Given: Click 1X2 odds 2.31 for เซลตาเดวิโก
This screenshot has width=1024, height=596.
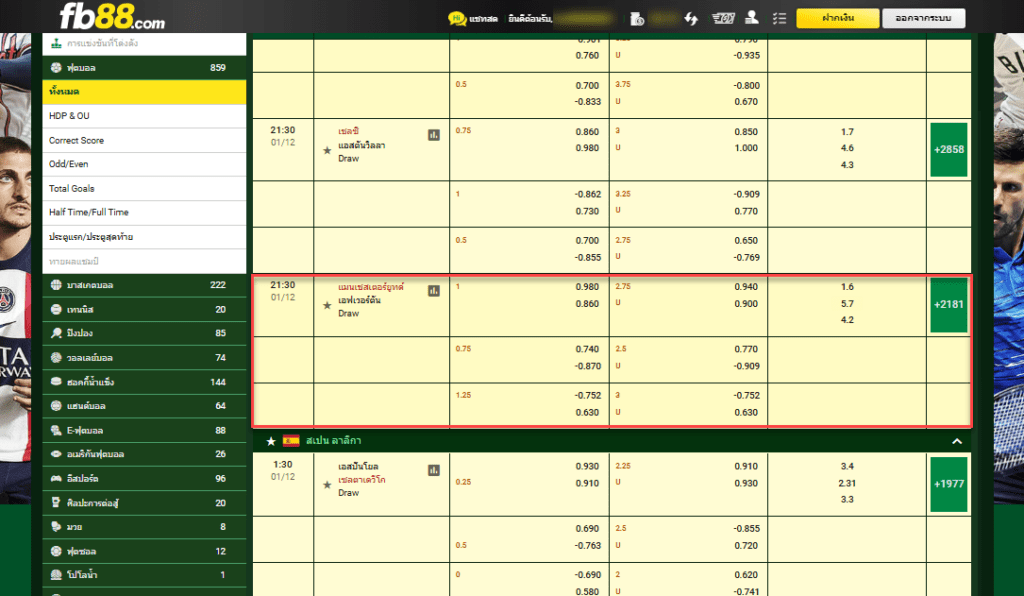Looking at the screenshot, I should tap(847, 484).
